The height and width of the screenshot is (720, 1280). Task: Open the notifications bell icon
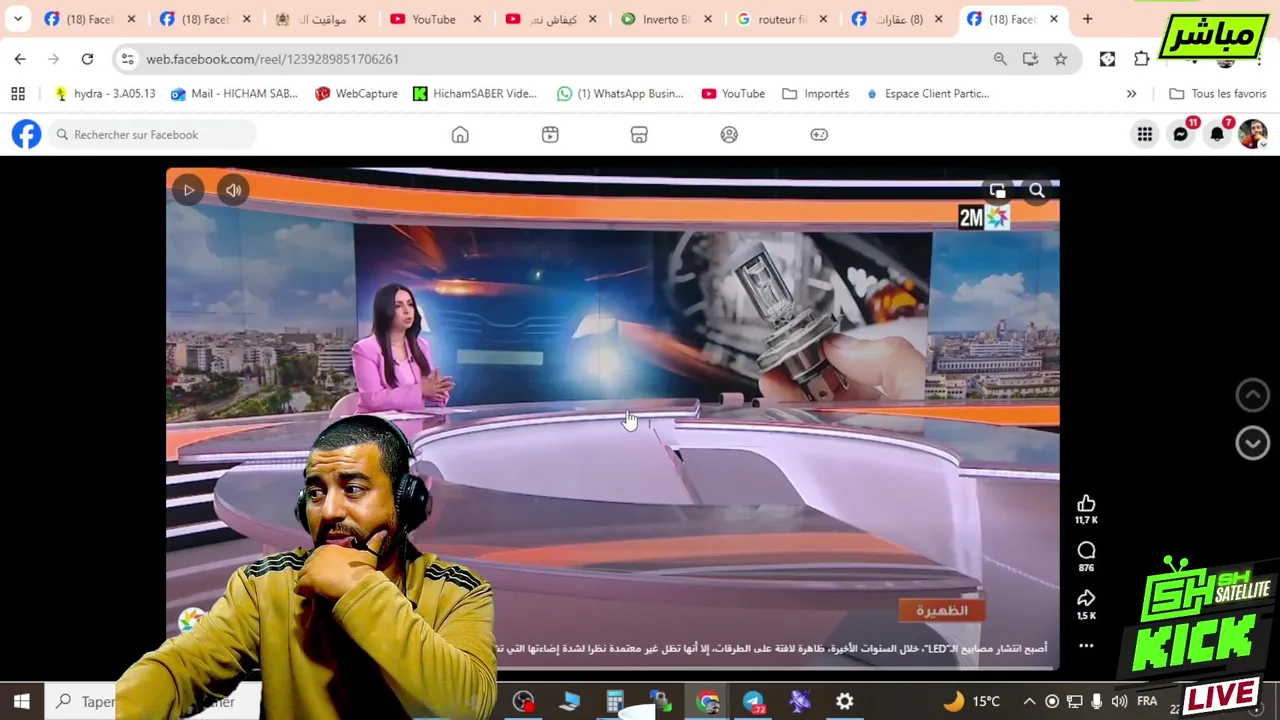pyautogui.click(x=1217, y=134)
